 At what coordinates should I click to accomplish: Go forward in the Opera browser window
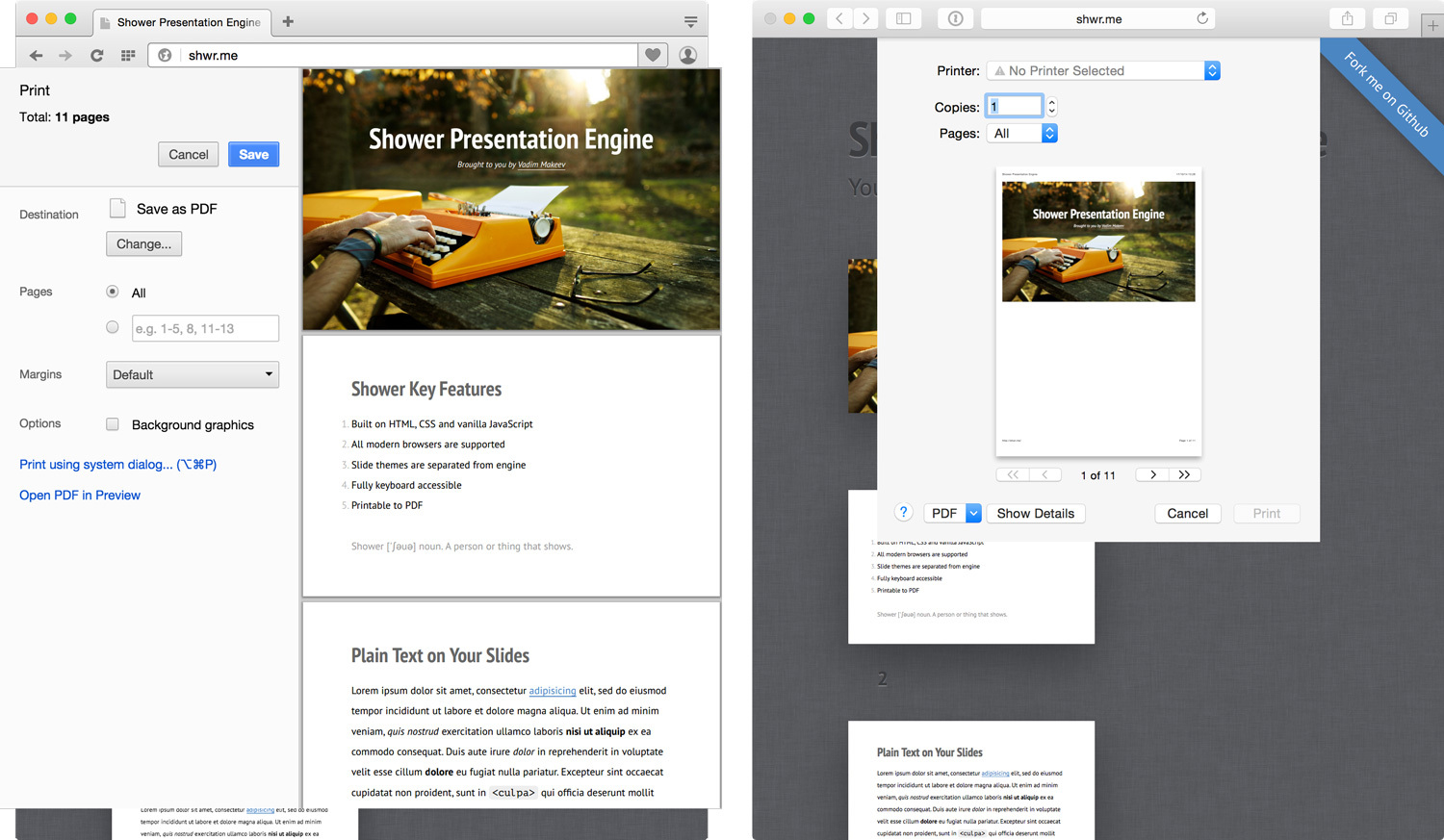coord(65,56)
